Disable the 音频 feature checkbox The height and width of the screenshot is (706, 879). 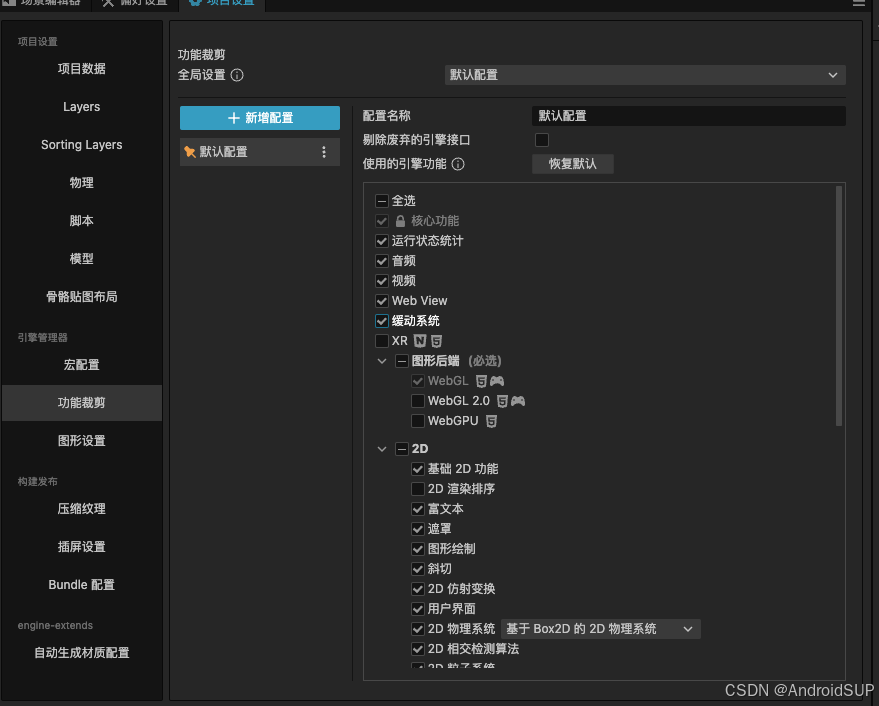coord(382,260)
